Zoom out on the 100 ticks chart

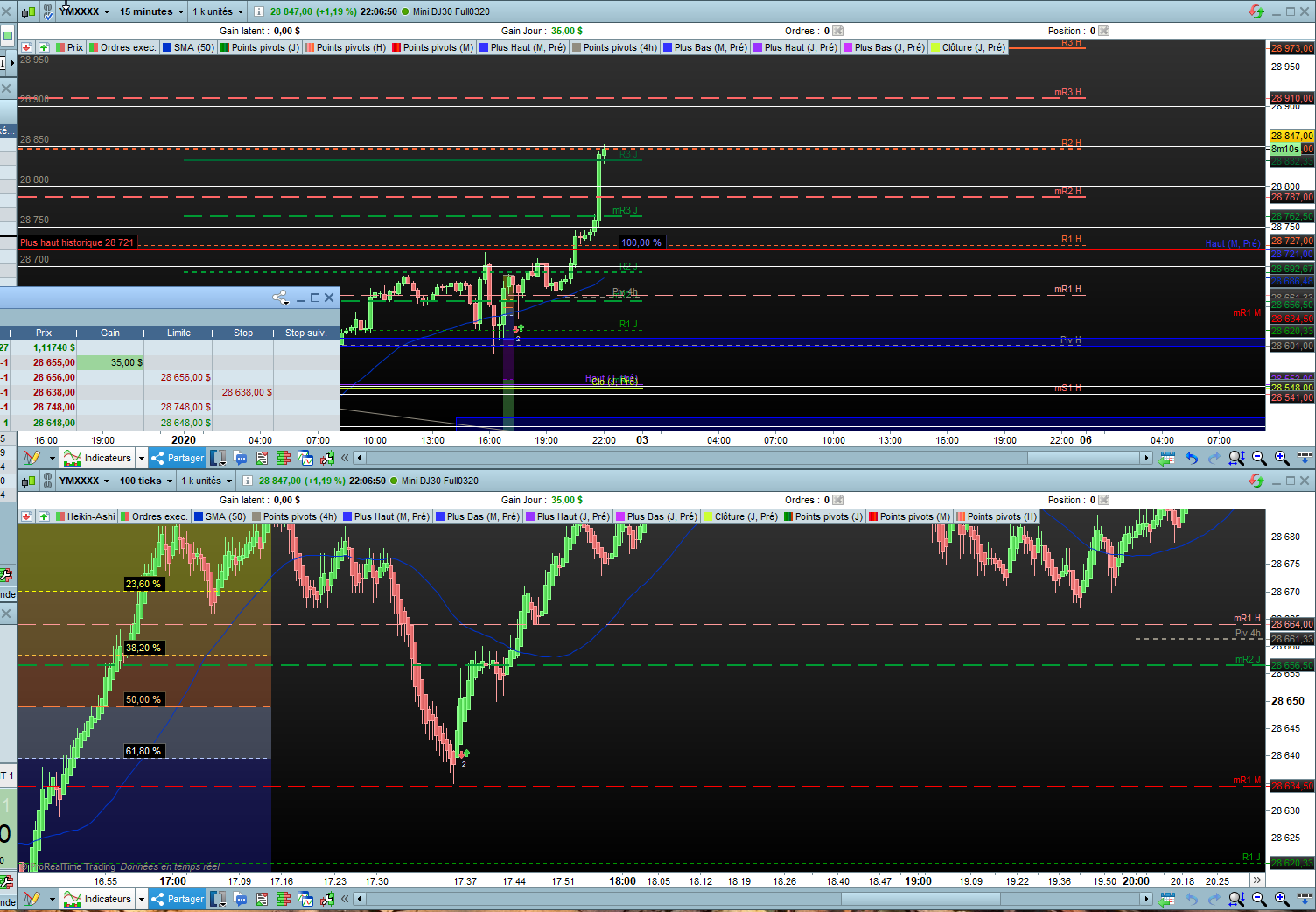point(1259,899)
